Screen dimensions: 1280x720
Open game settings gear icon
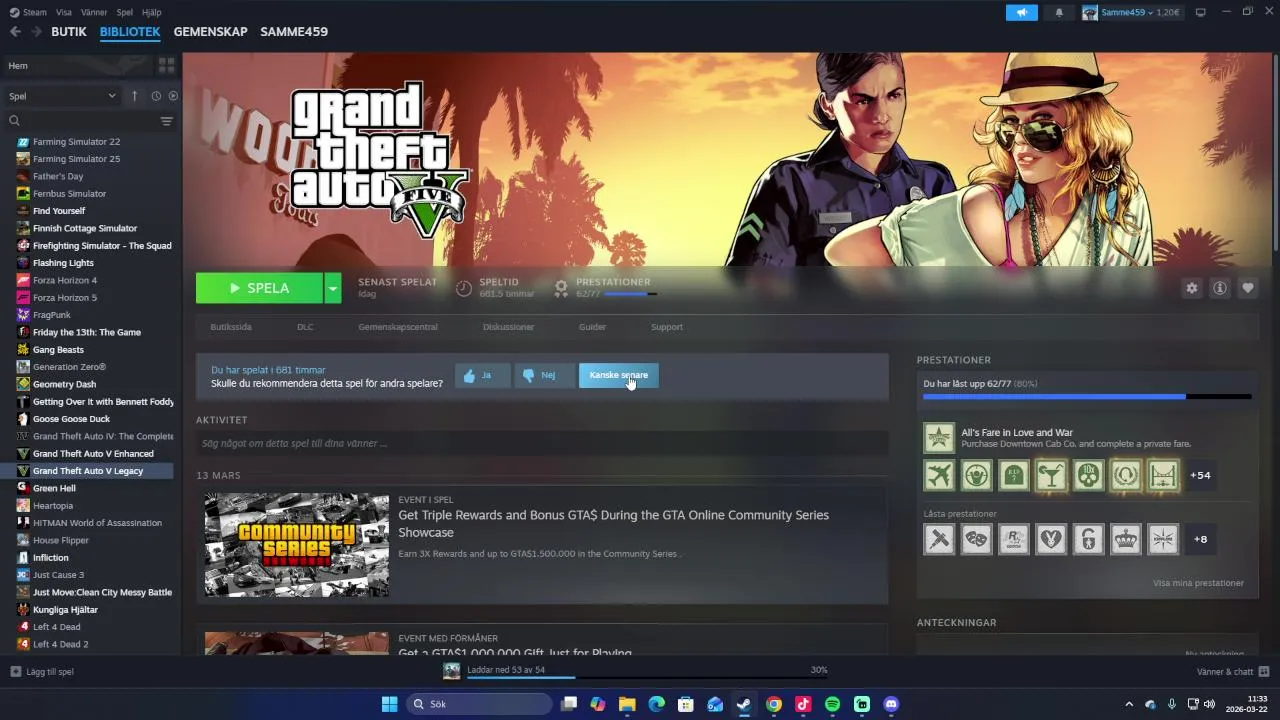[x=1191, y=288]
